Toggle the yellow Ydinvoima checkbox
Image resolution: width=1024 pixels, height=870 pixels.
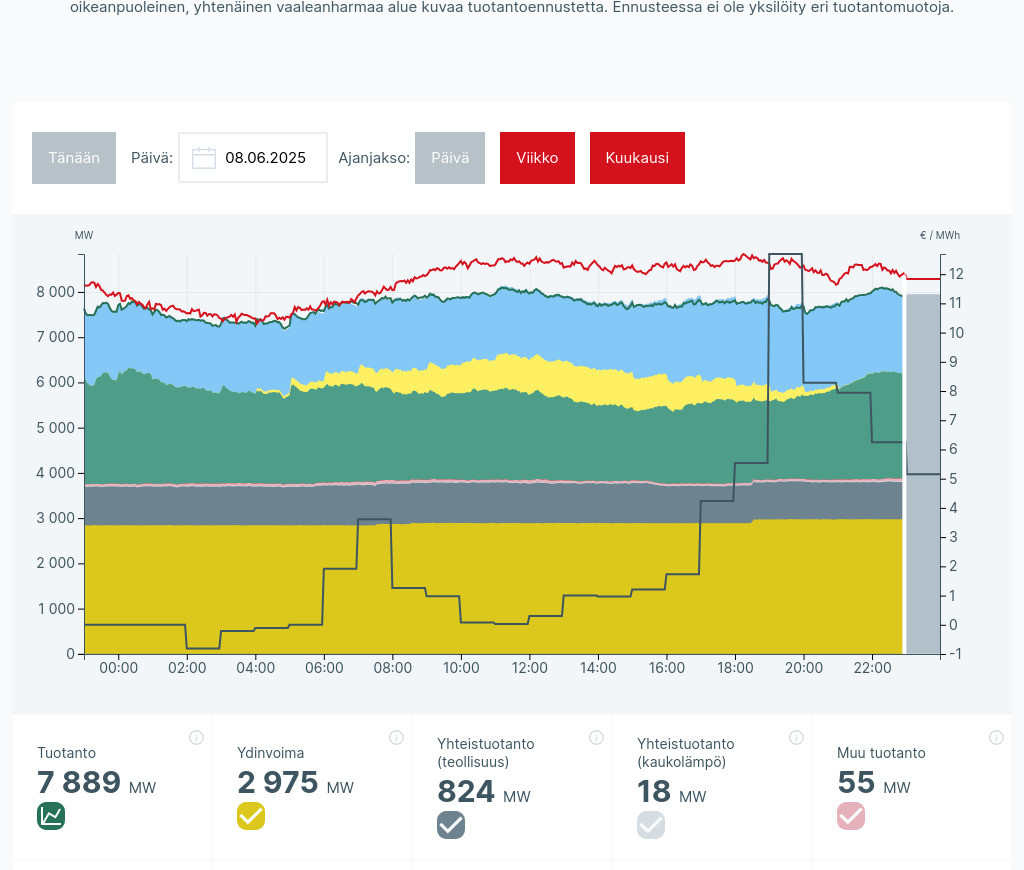click(x=251, y=816)
